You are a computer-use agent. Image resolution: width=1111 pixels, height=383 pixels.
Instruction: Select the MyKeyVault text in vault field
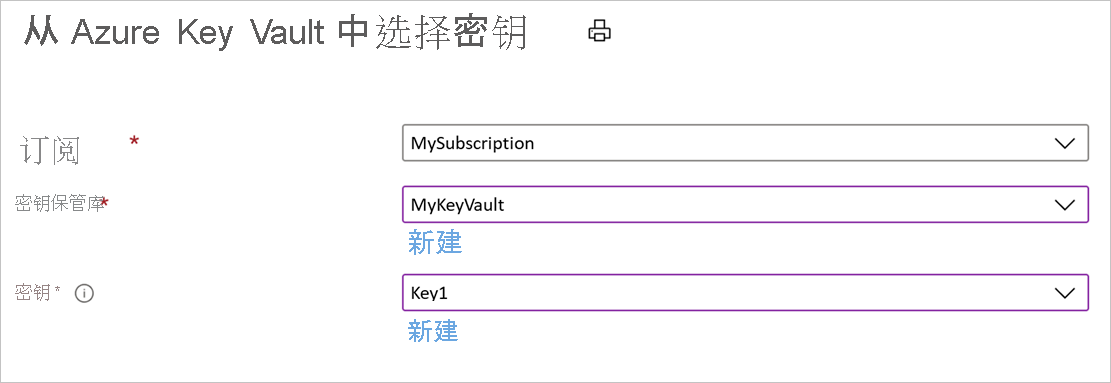click(x=457, y=205)
